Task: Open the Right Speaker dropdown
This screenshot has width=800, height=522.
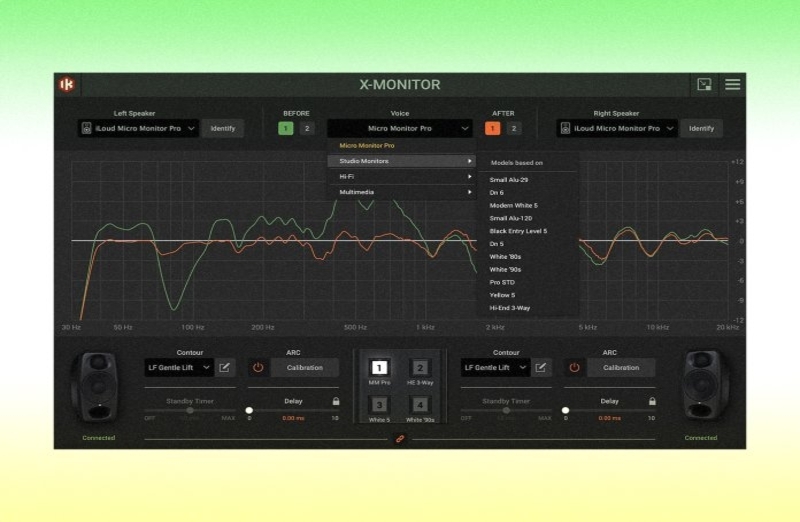Action: [617, 129]
